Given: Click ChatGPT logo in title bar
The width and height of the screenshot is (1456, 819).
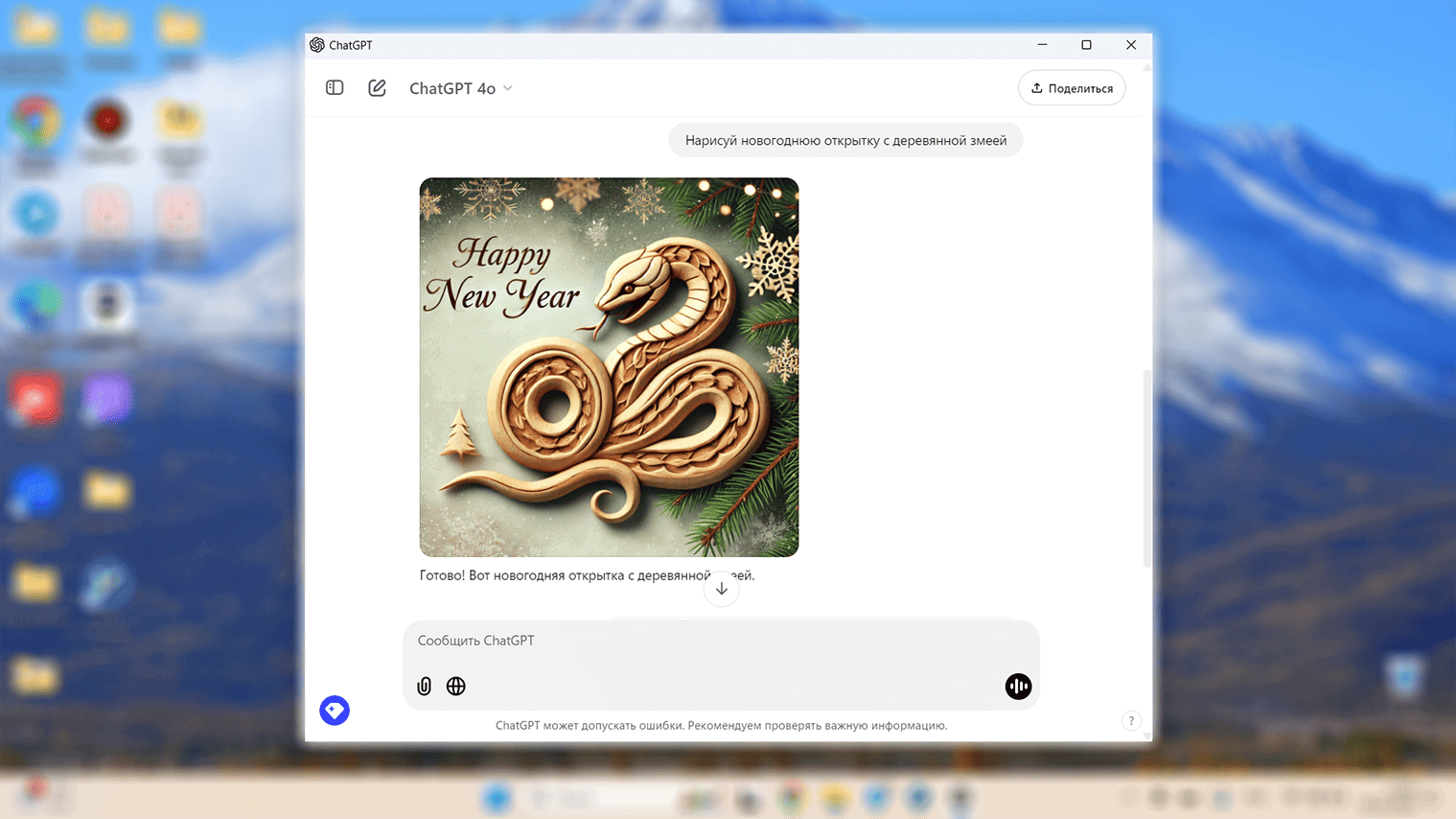Looking at the screenshot, I should [317, 45].
